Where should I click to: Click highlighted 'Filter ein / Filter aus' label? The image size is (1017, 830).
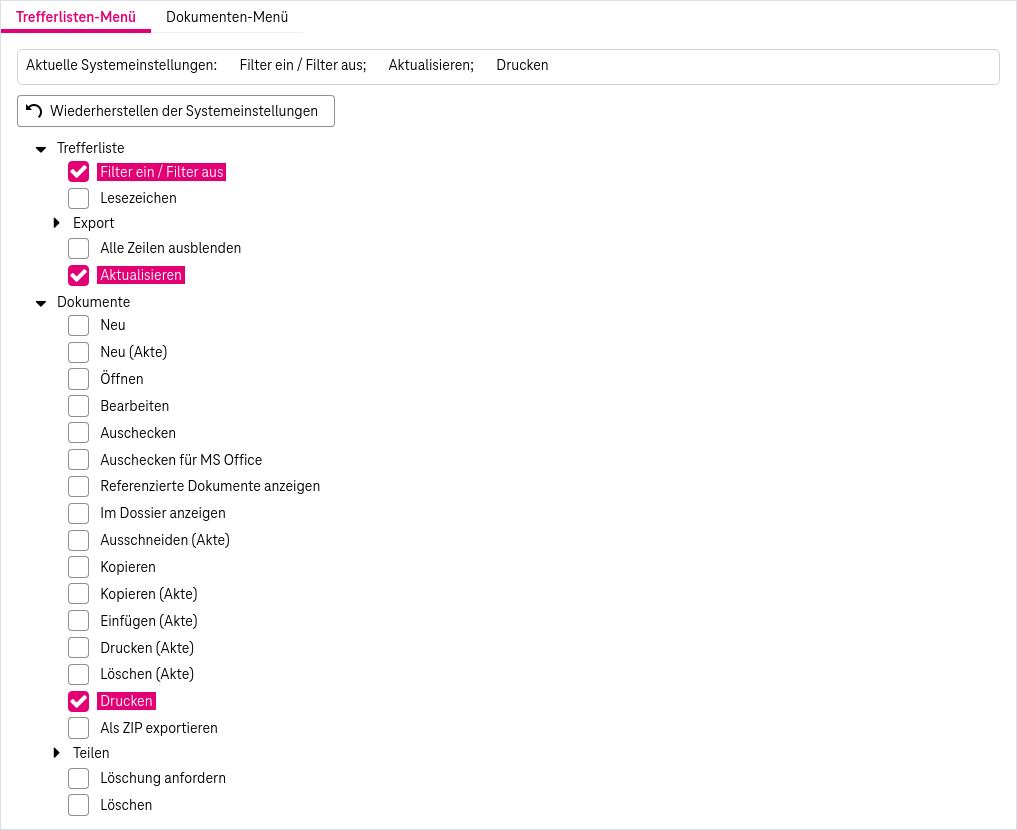[x=162, y=172]
